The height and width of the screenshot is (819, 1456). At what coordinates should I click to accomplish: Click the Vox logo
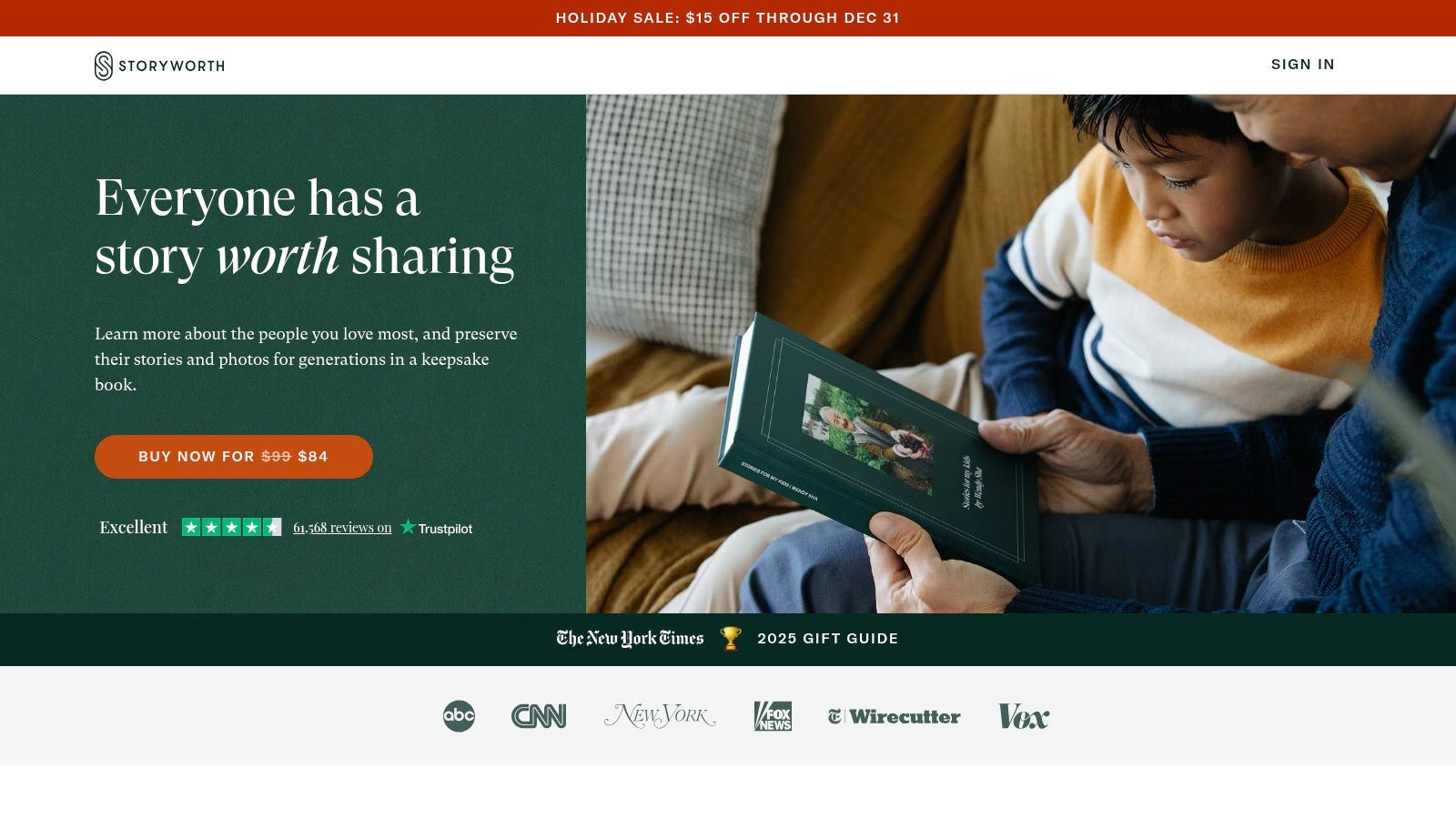tap(1024, 716)
